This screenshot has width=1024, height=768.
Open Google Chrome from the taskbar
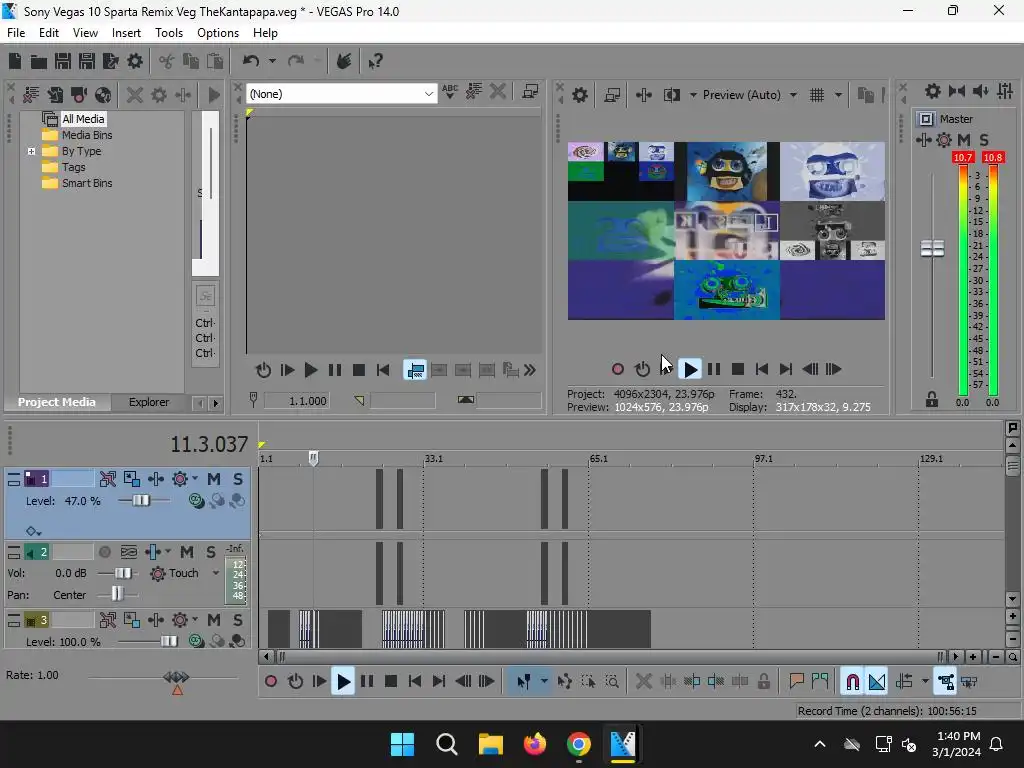click(x=579, y=744)
